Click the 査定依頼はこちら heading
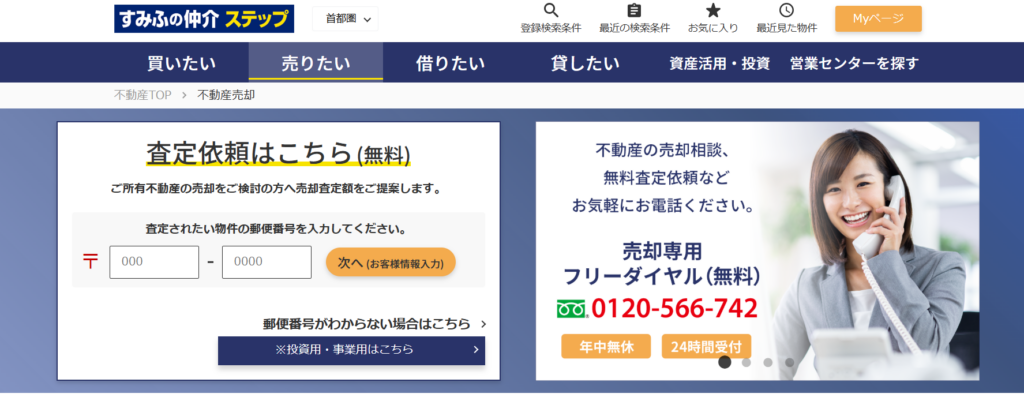This screenshot has height=401, width=1024. (278, 153)
